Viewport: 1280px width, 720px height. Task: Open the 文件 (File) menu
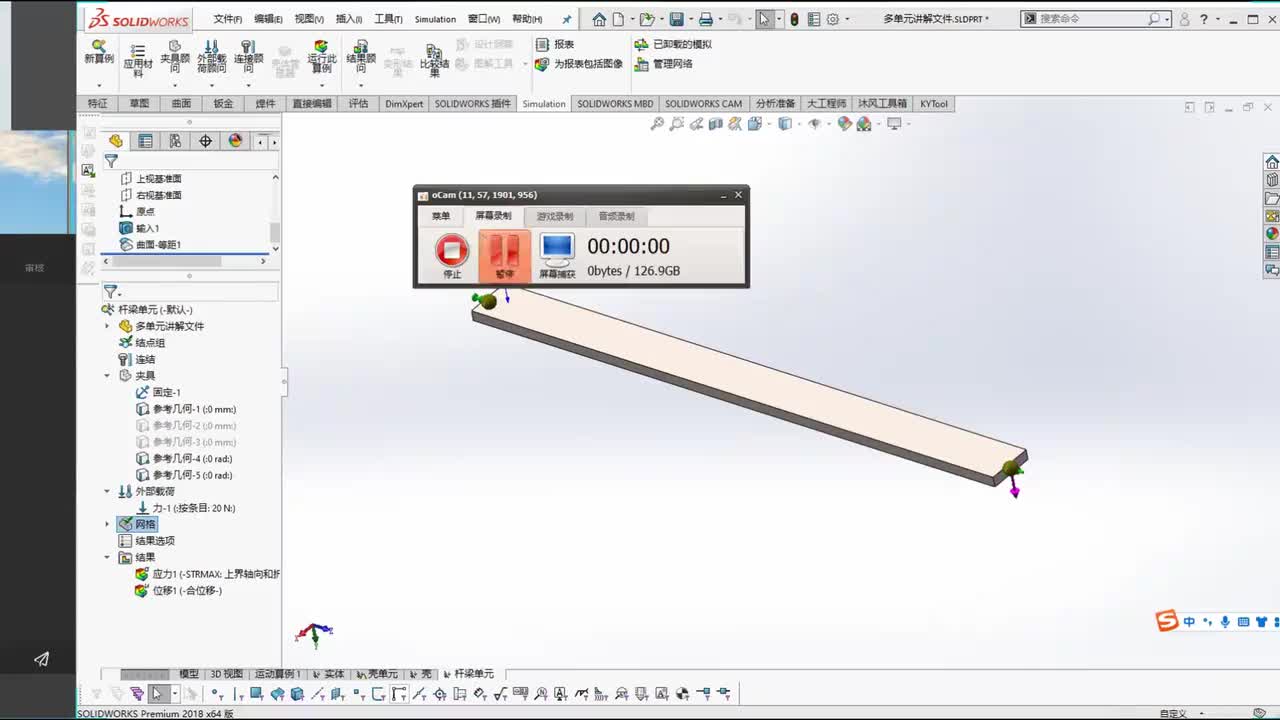(x=228, y=19)
